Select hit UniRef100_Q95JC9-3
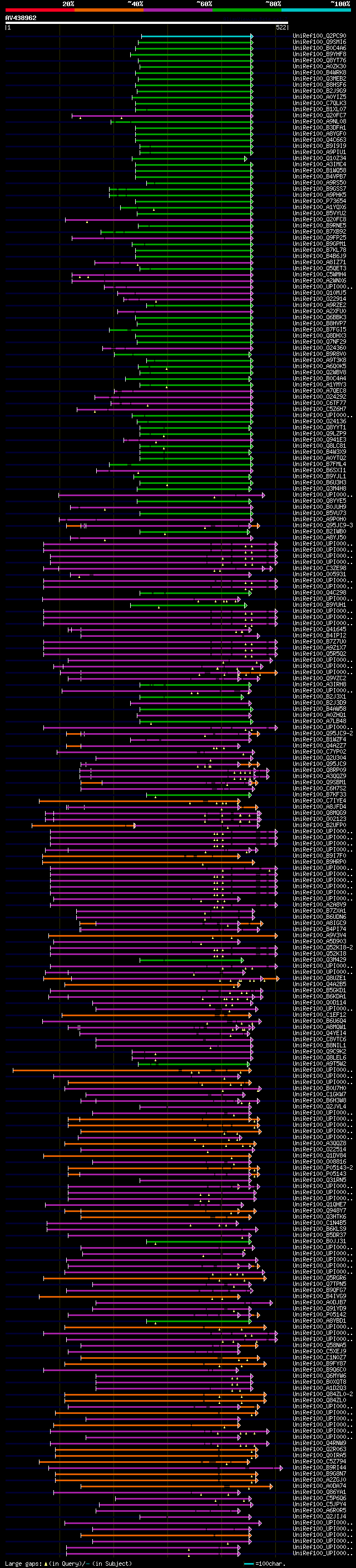 click(323, 525)
